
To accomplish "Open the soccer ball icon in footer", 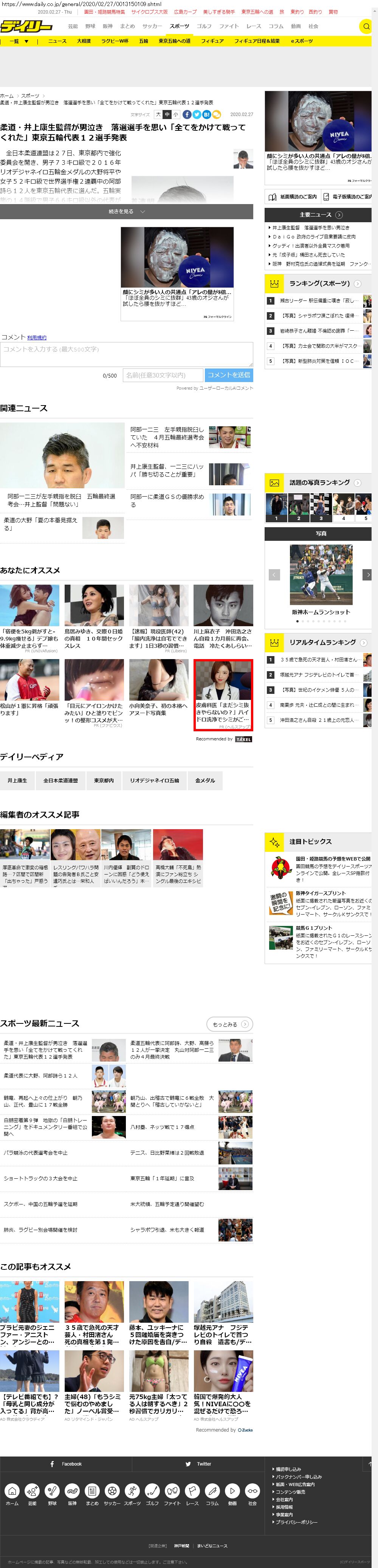I will (x=112, y=1490).
